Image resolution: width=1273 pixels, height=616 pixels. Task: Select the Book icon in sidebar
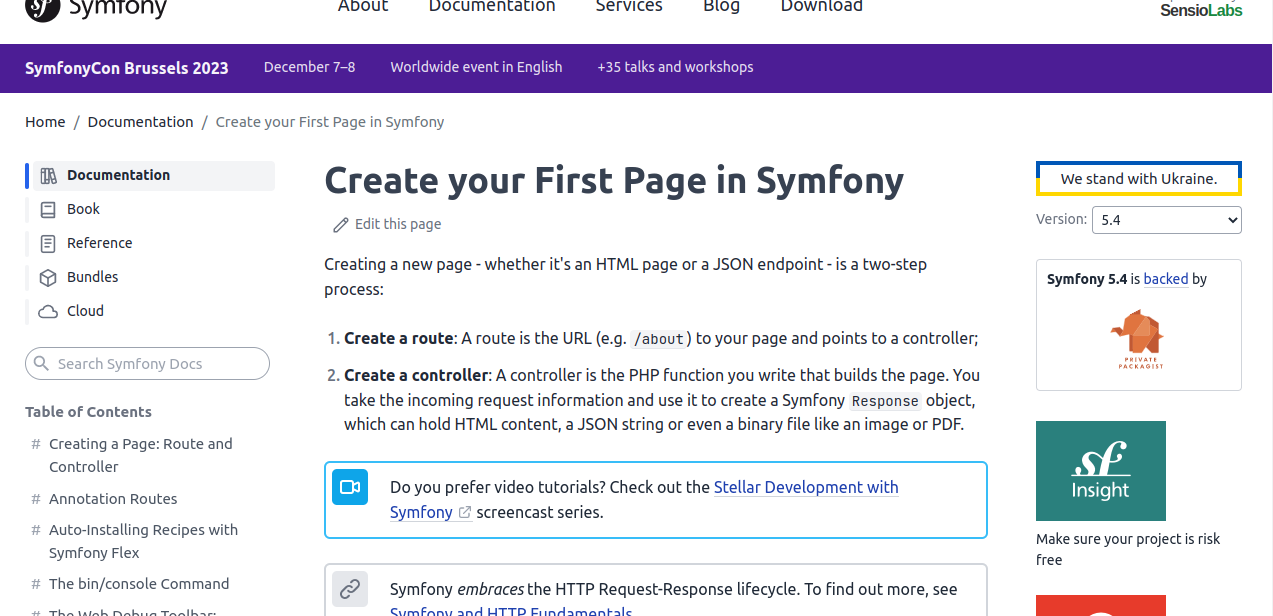(48, 210)
